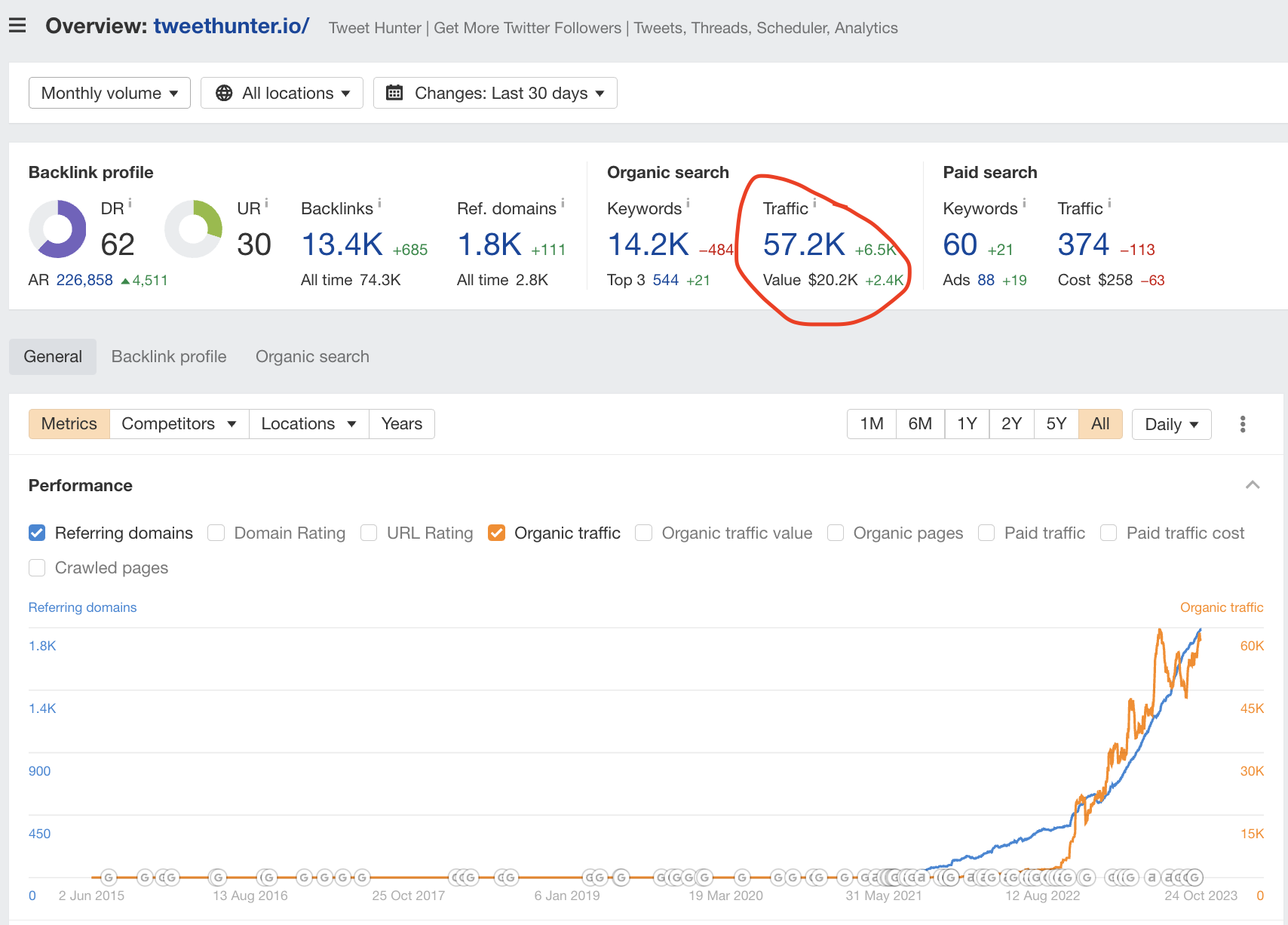Click the info icon next to Backlinks
Viewport: 1288px width, 925px height.
click(x=379, y=203)
